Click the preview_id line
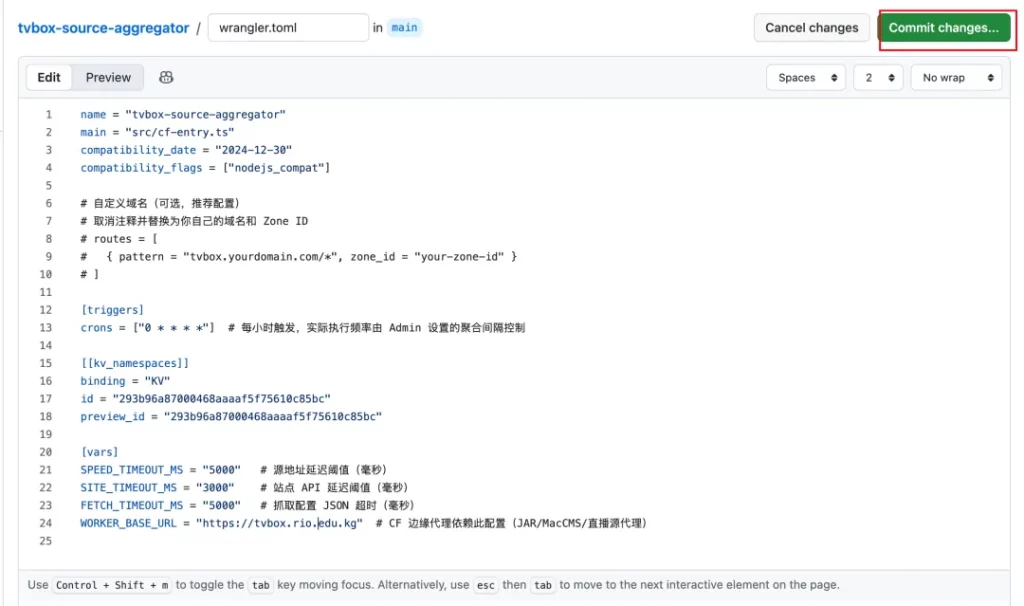The height and width of the screenshot is (606, 1024). coord(231,417)
